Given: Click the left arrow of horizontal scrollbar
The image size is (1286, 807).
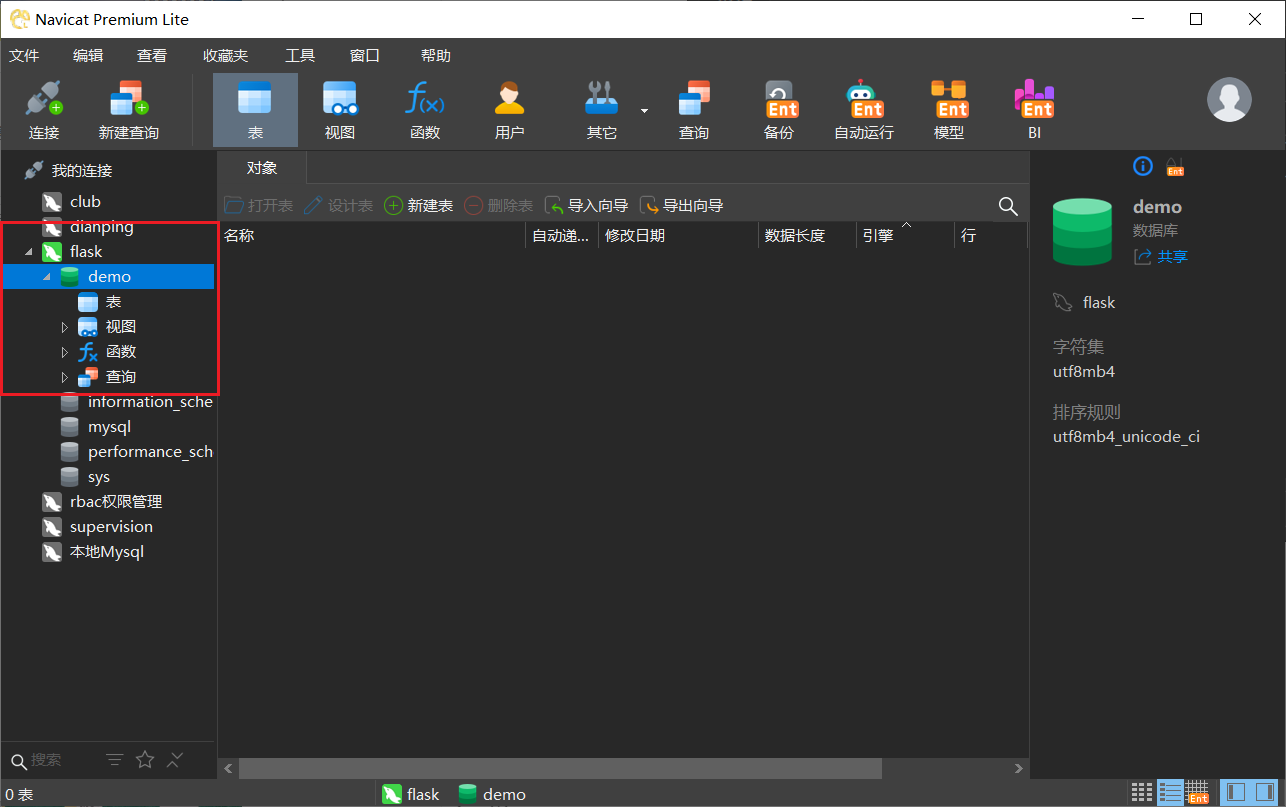Looking at the screenshot, I should (228, 768).
